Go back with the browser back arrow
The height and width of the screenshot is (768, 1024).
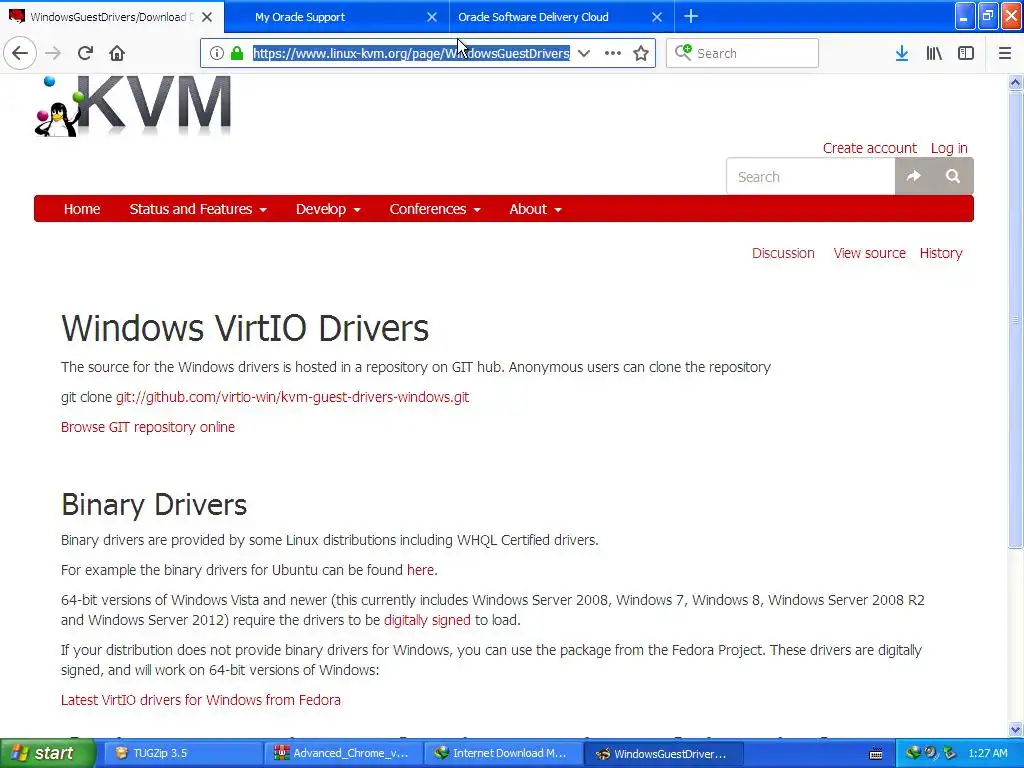[x=20, y=53]
